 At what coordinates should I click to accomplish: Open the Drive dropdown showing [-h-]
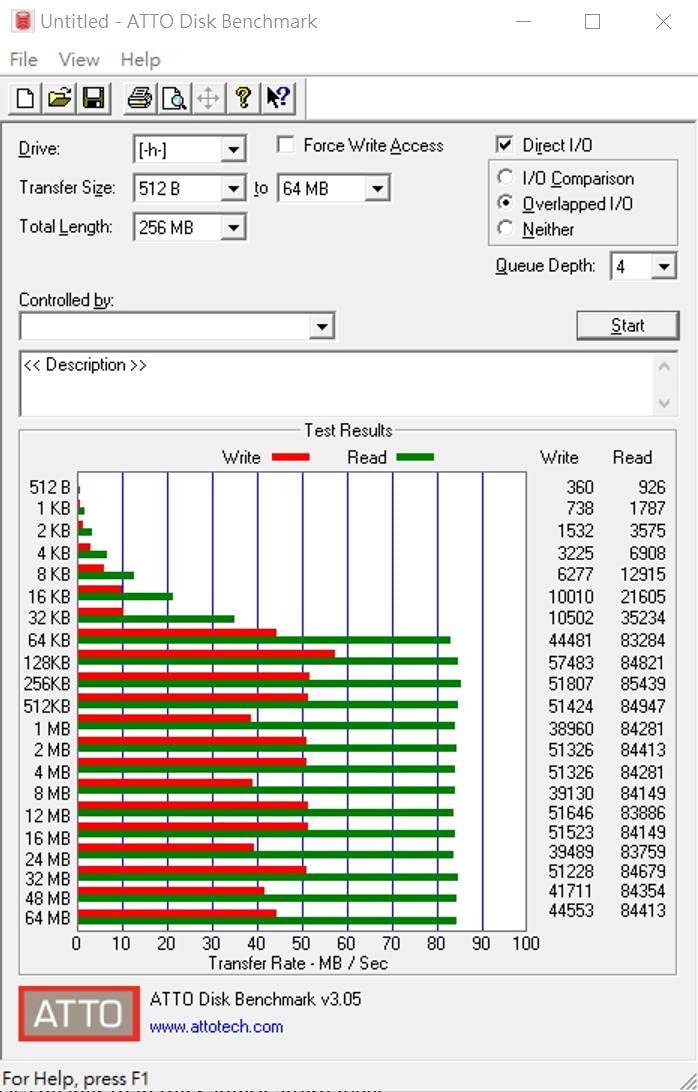233,149
